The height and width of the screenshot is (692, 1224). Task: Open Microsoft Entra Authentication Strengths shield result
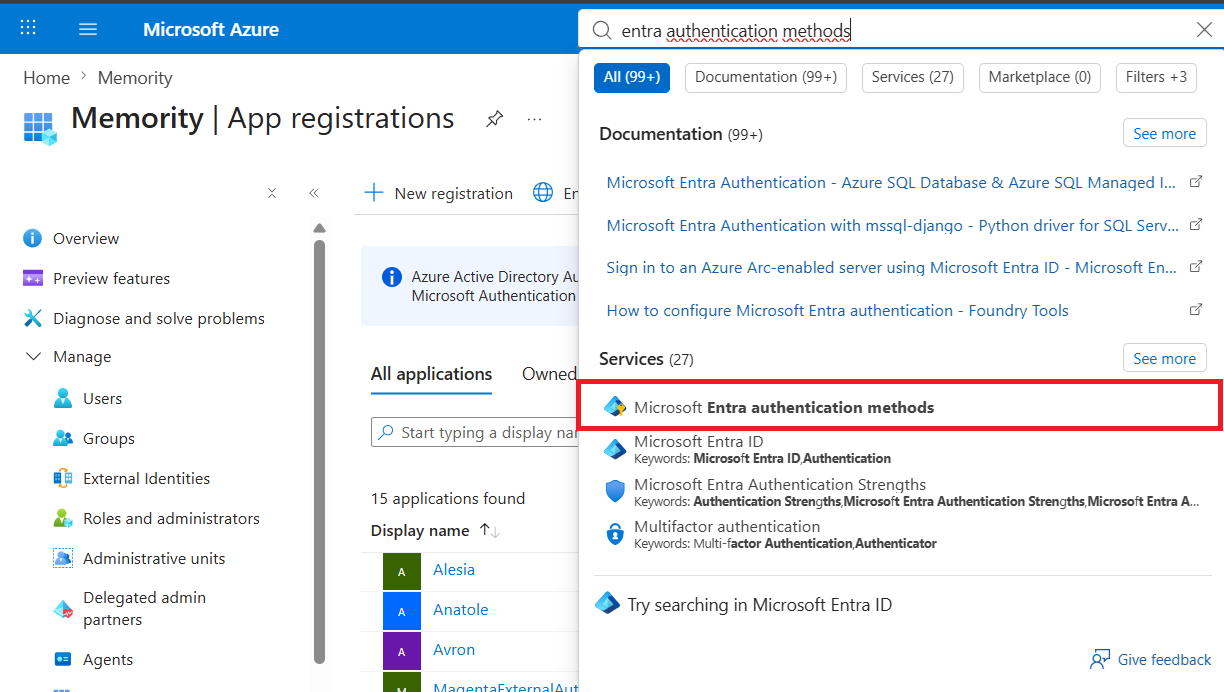[900, 492]
